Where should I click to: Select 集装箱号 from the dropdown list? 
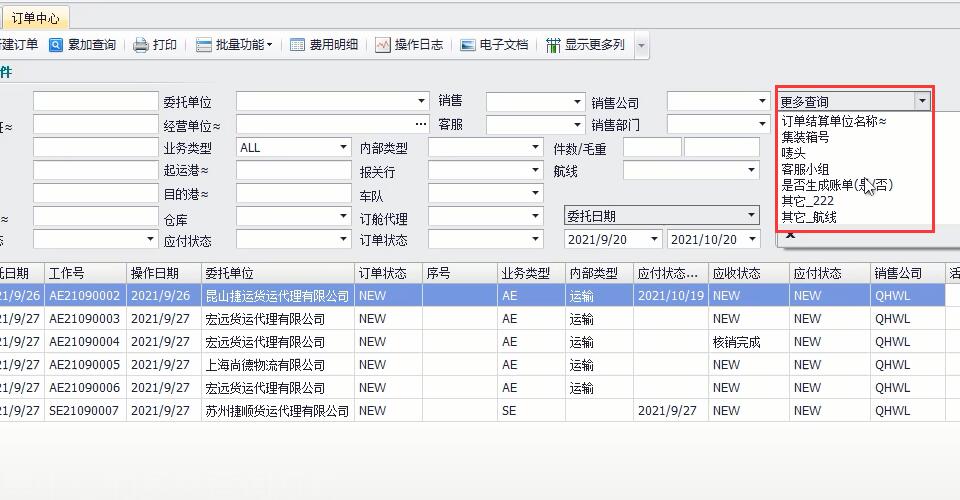[x=805, y=137]
